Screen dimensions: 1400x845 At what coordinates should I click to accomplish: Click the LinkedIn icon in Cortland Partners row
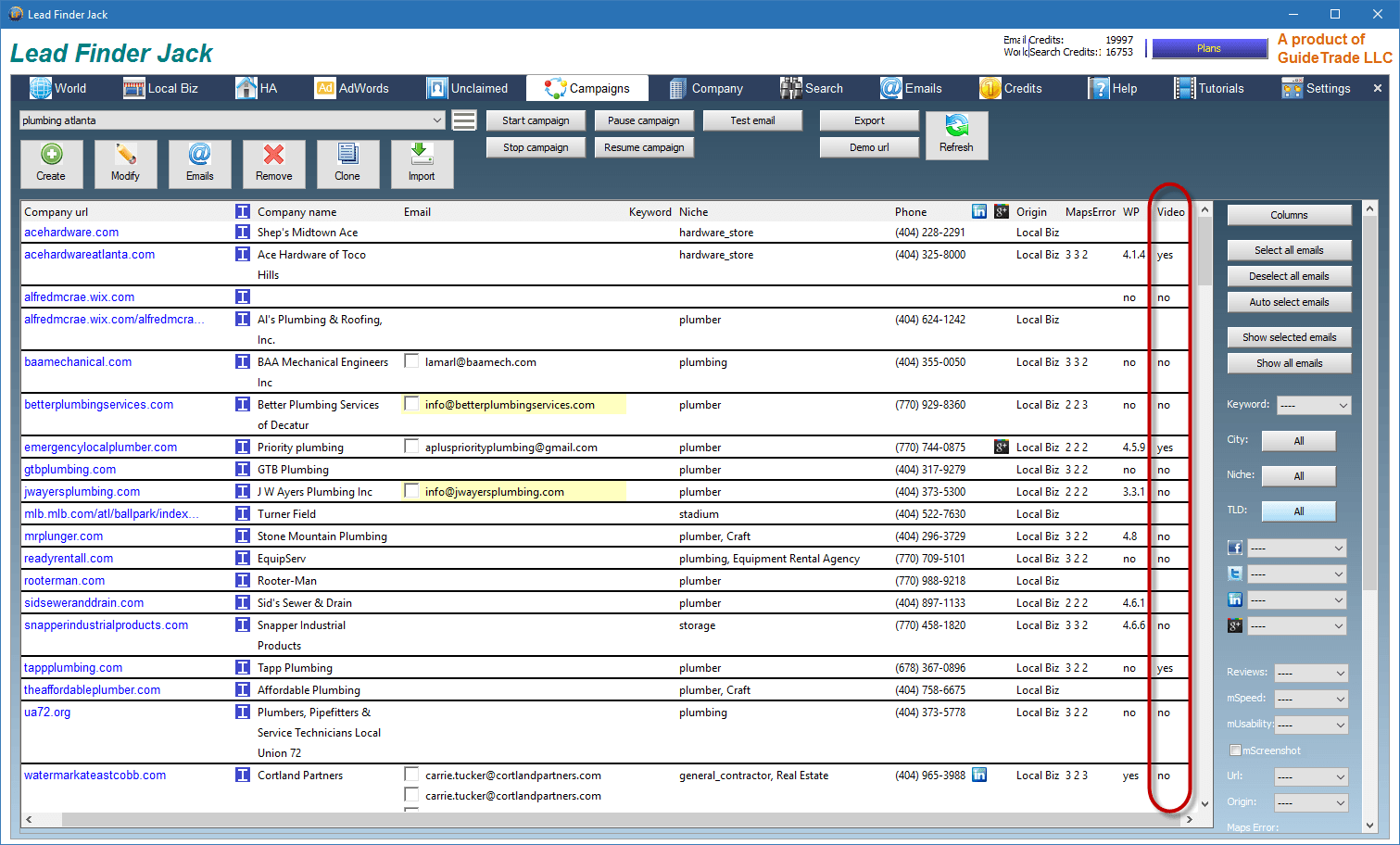point(979,775)
